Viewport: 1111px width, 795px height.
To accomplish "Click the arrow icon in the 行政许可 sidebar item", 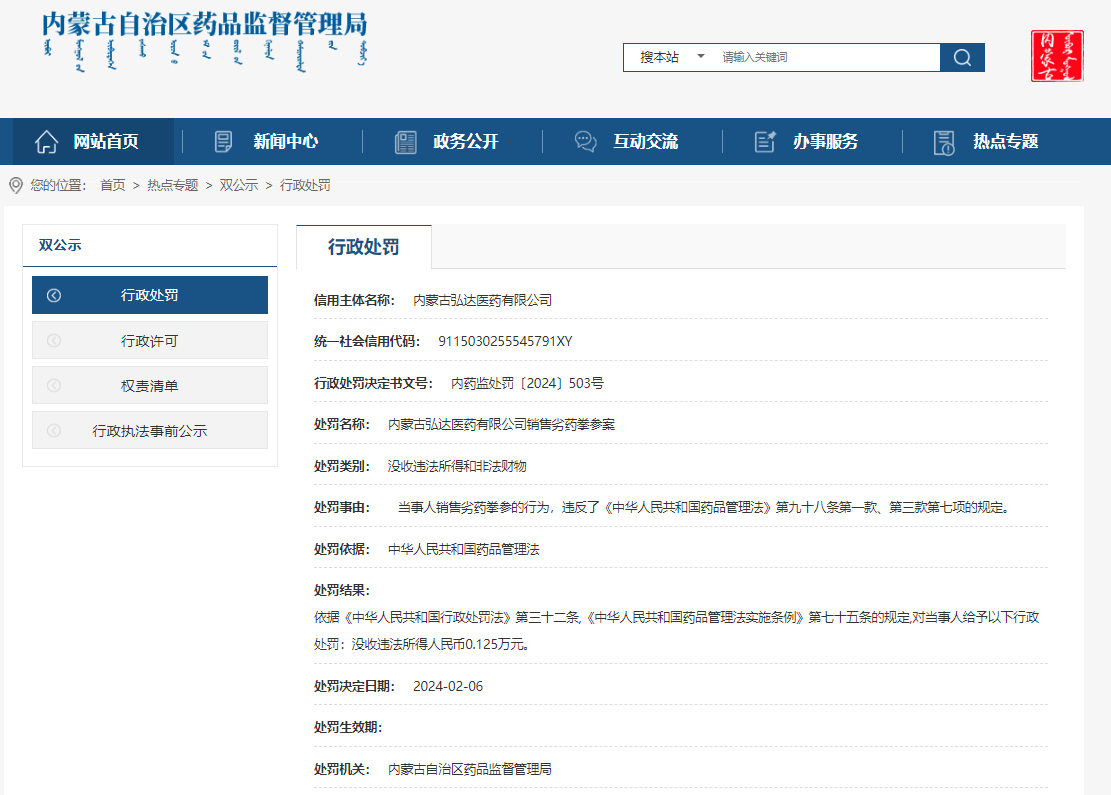I will pos(54,341).
